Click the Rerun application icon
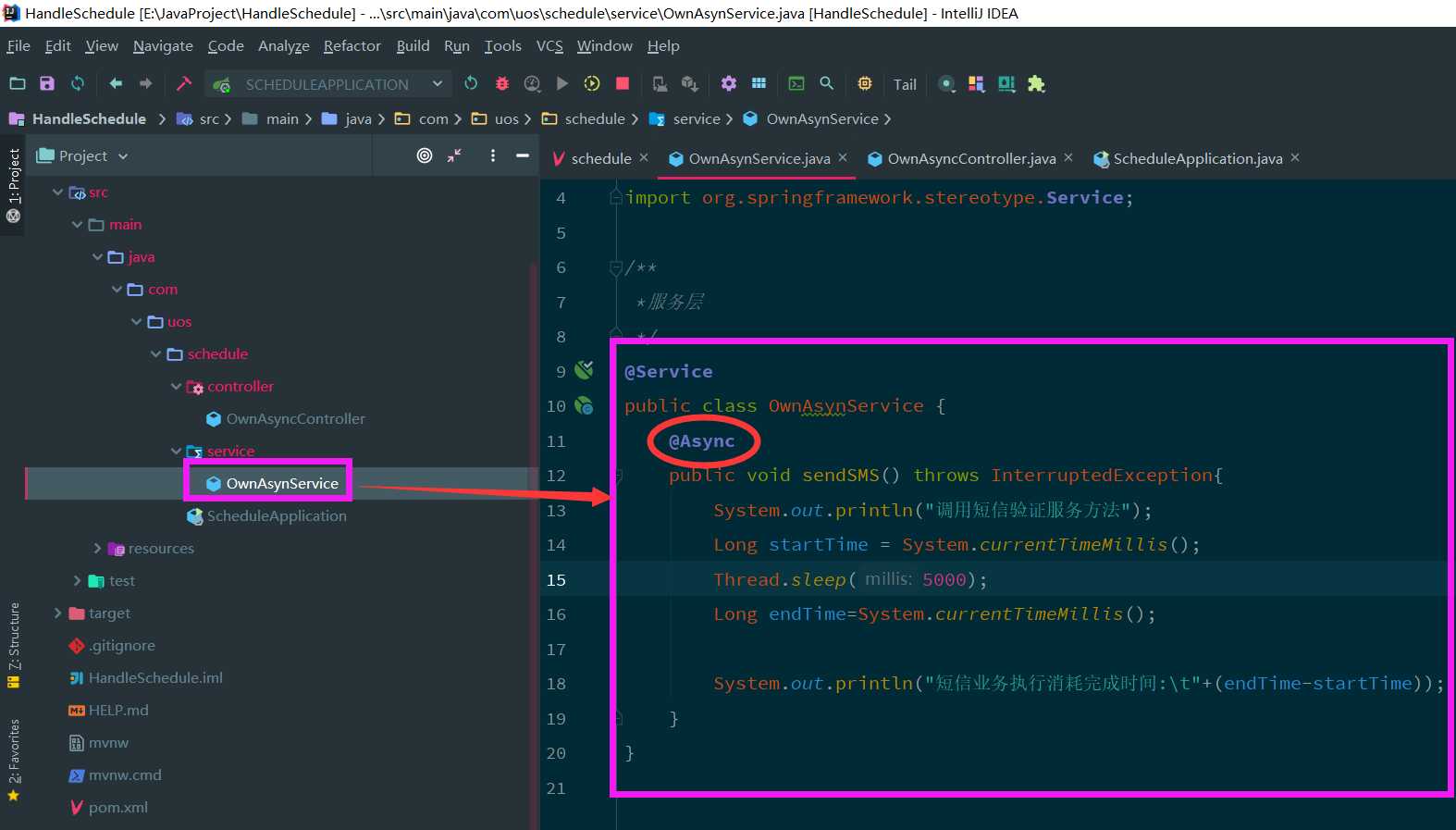 [x=471, y=83]
